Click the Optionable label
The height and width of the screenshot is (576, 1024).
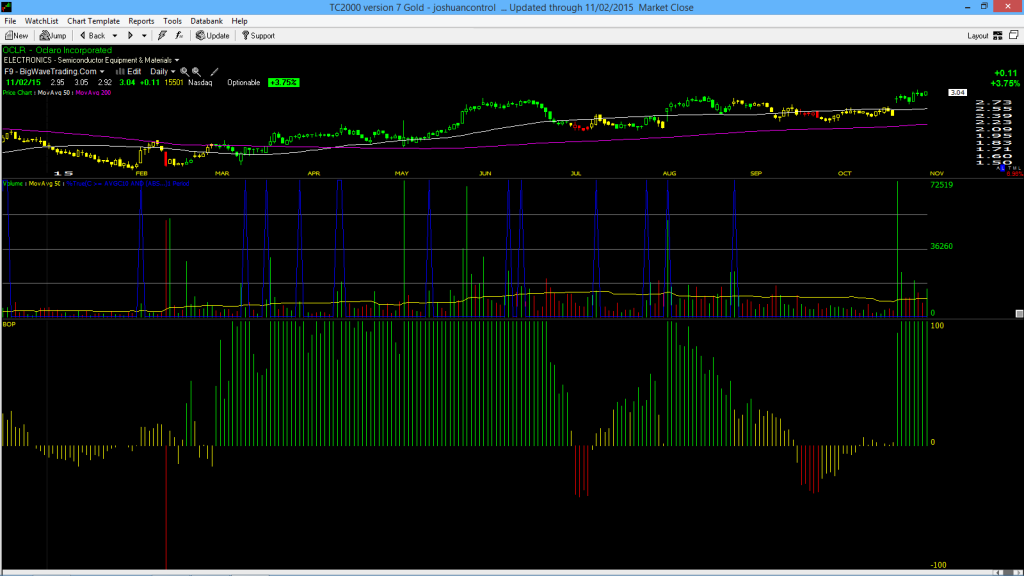[x=244, y=83]
